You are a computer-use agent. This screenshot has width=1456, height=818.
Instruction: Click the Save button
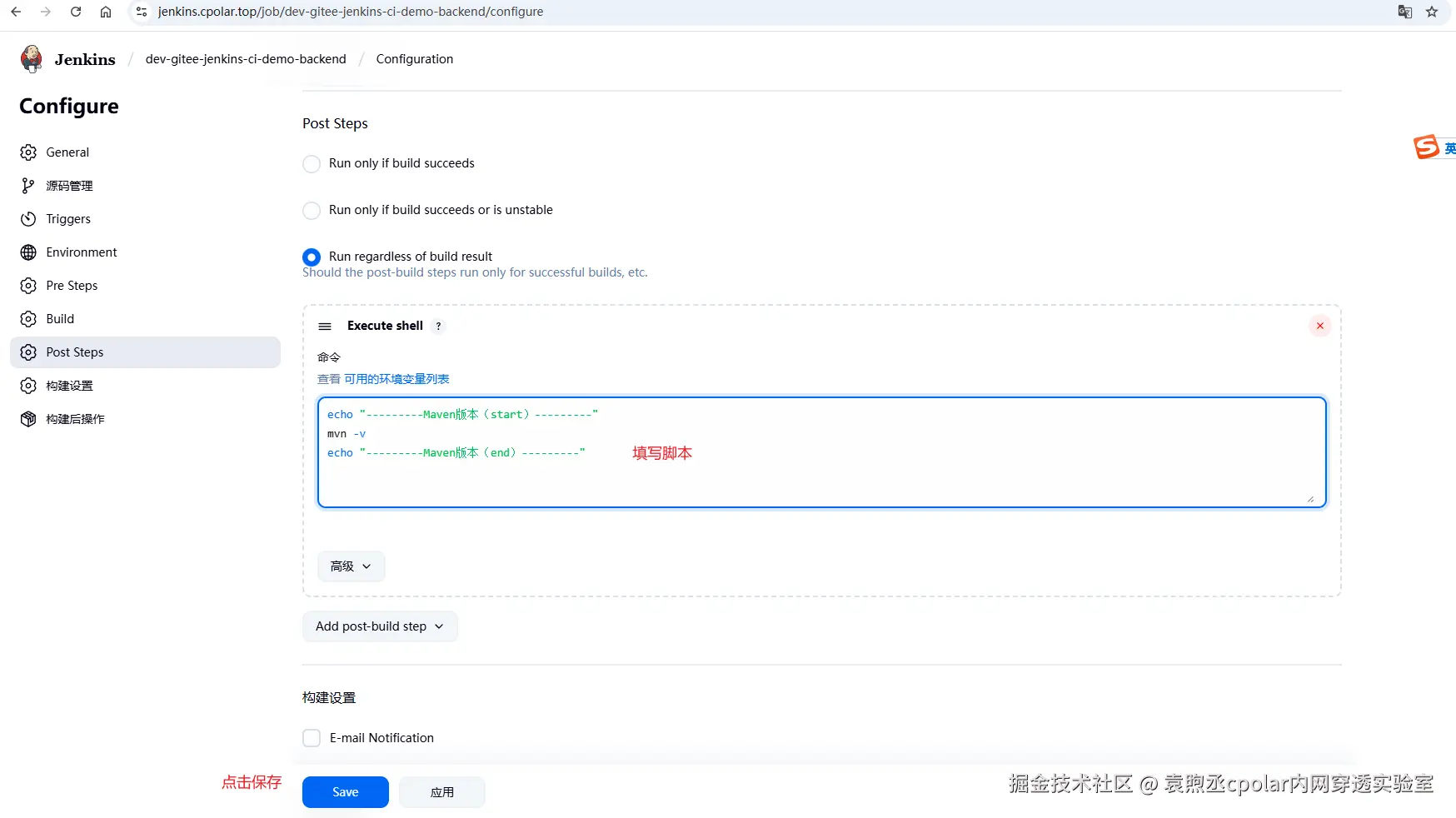[346, 792]
